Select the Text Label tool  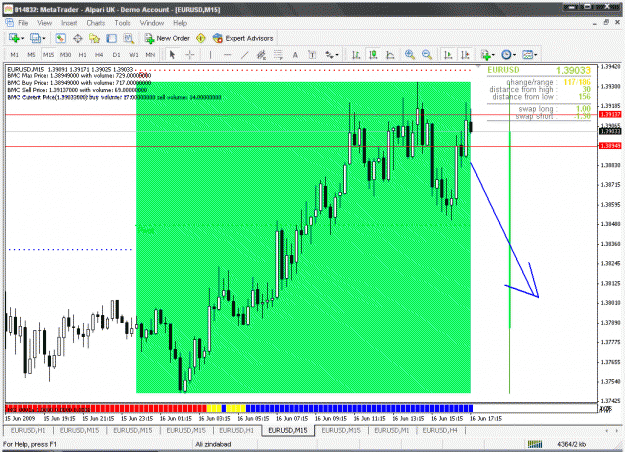pyautogui.click(x=312, y=55)
